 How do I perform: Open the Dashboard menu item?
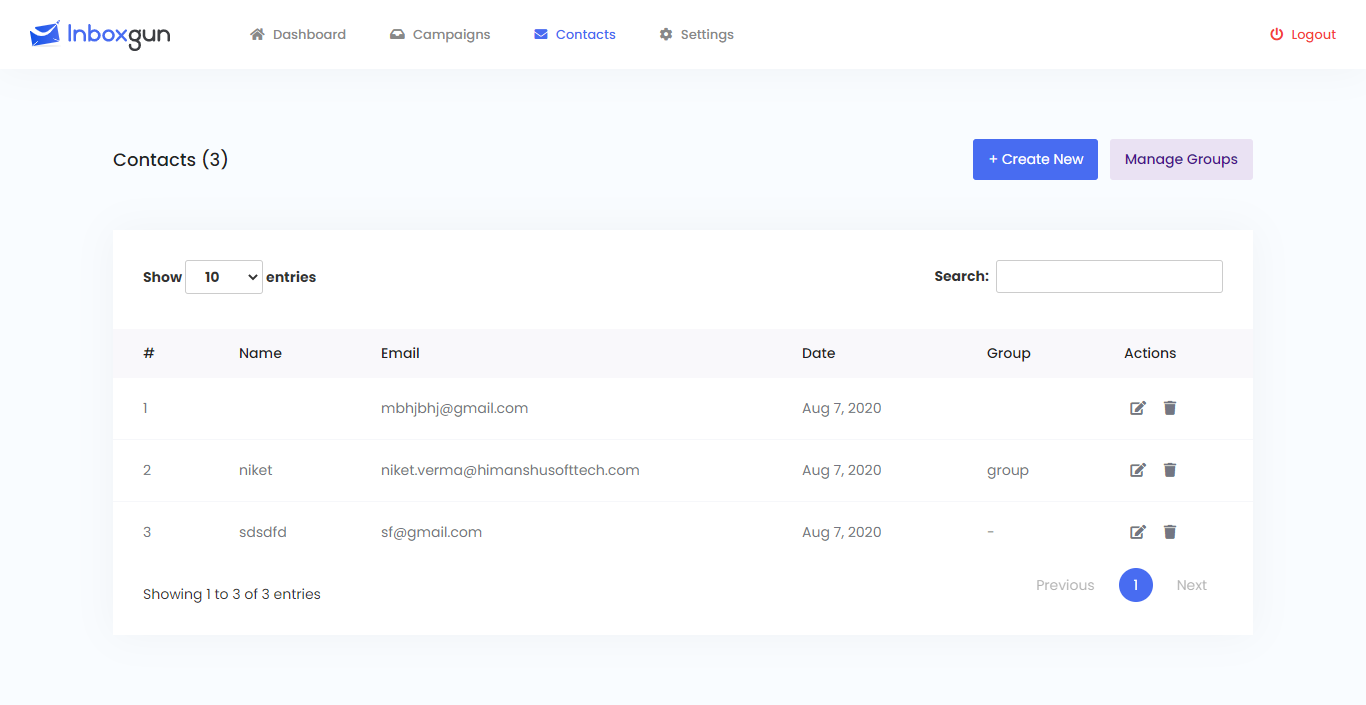298,34
